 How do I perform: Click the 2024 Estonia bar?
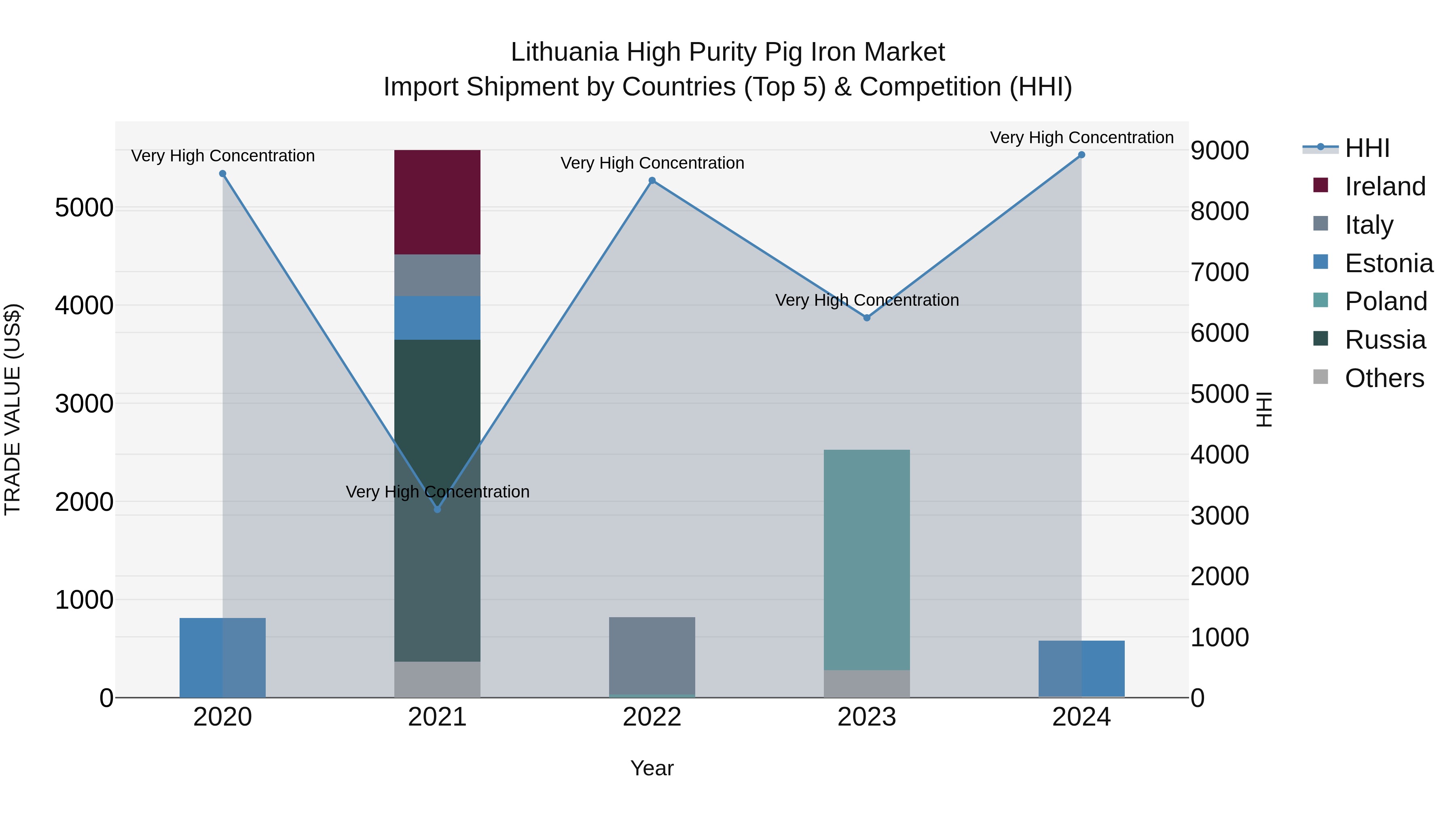point(1082,669)
